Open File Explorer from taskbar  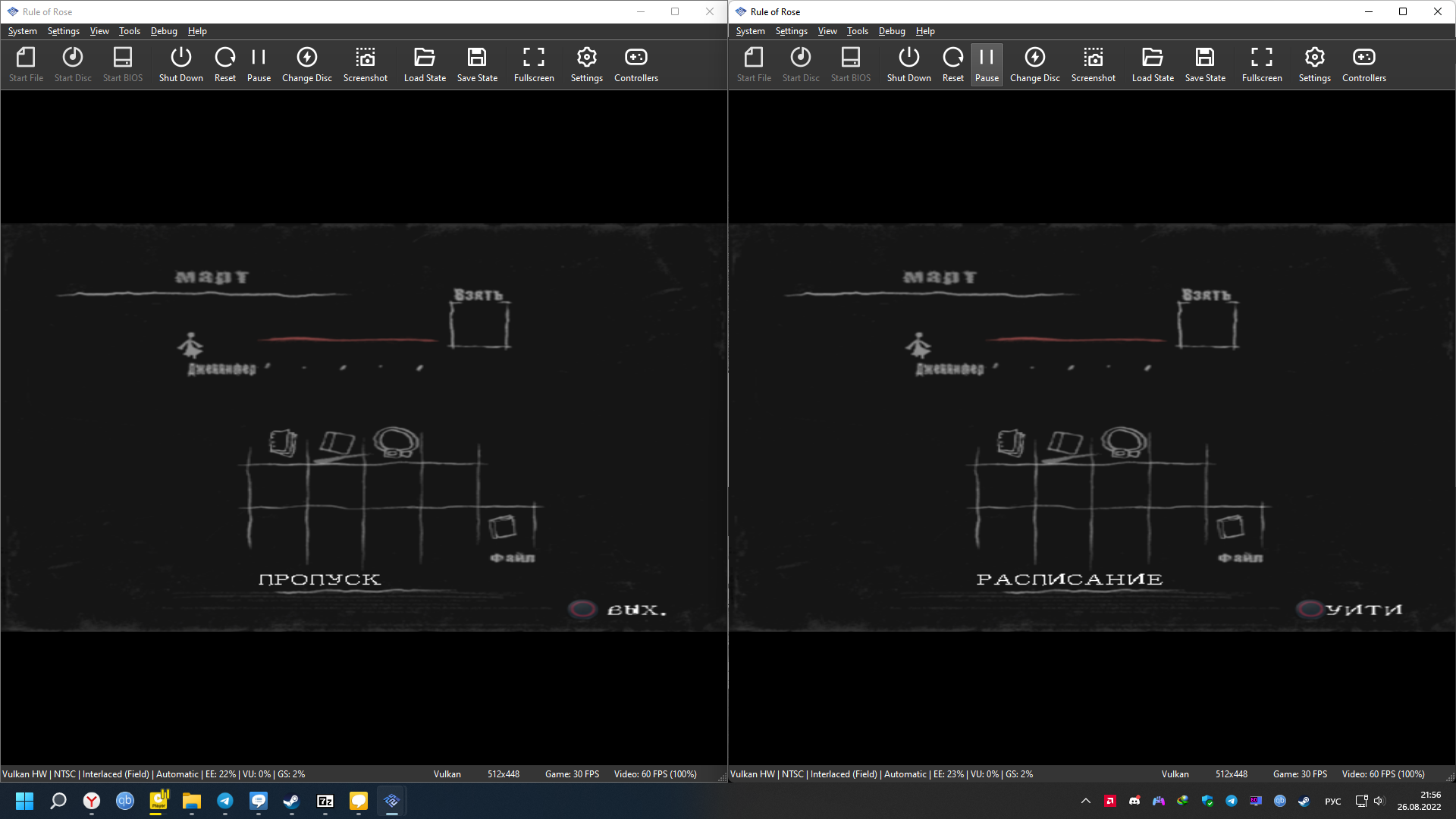191,801
